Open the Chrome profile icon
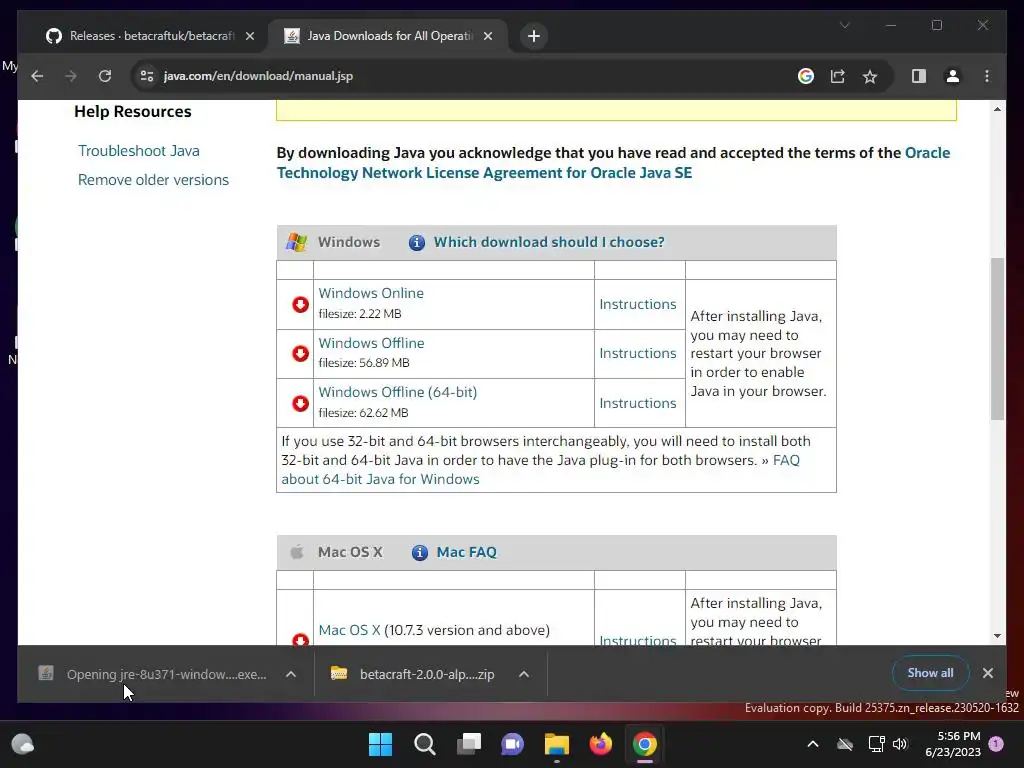The width and height of the screenshot is (1024, 768). coord(953,76)
